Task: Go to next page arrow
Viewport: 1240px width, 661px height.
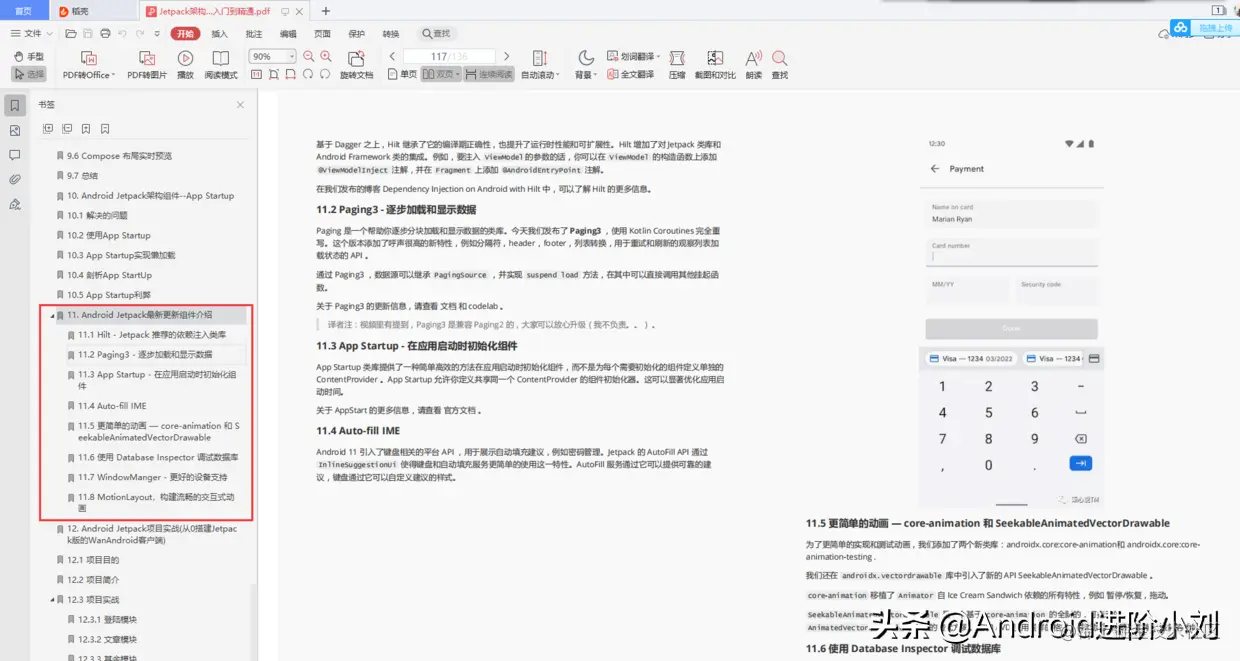Action: click(x=507, y=57)
